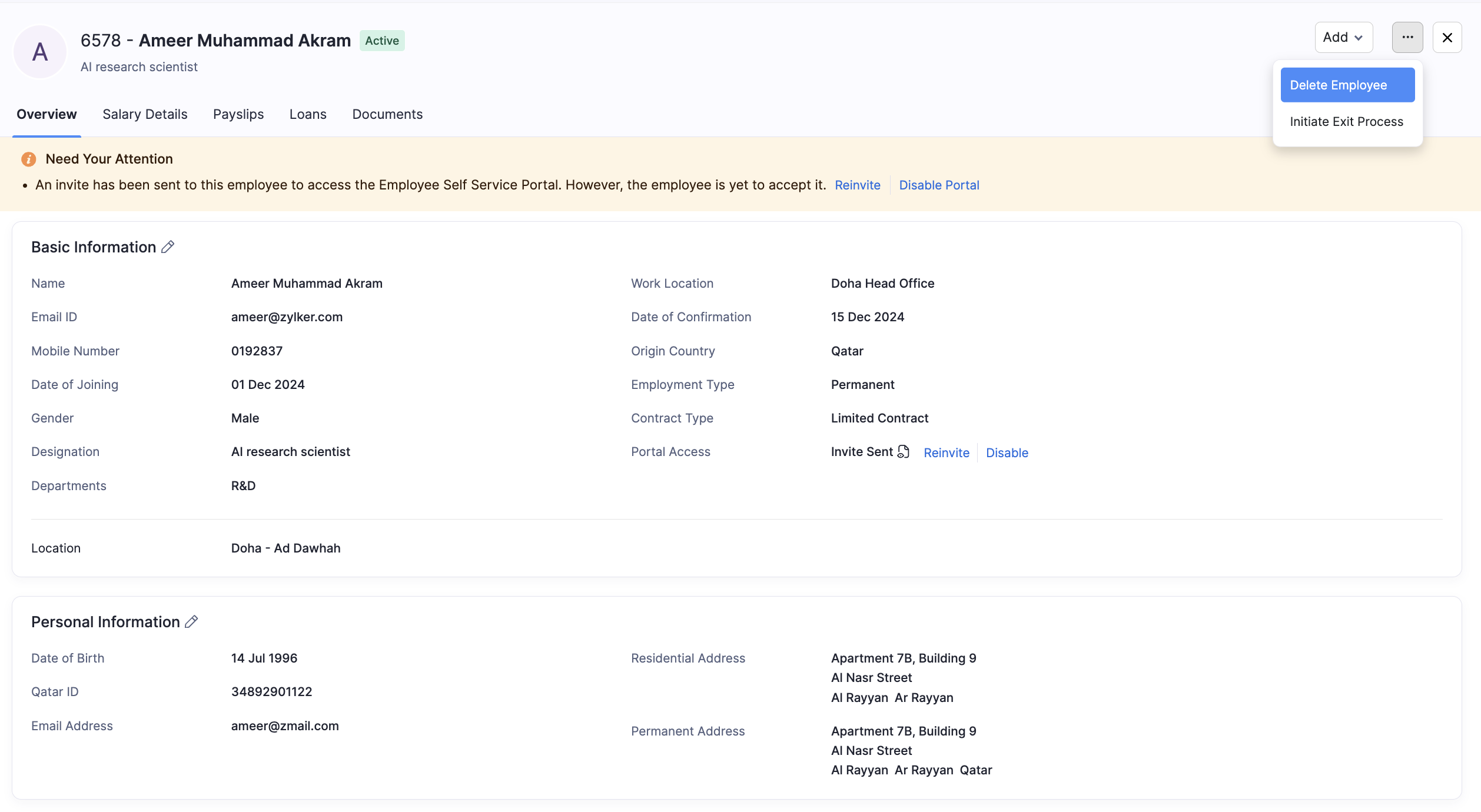Click Disable Portal link in banner

pyautogui.click(x=939, y=185)
